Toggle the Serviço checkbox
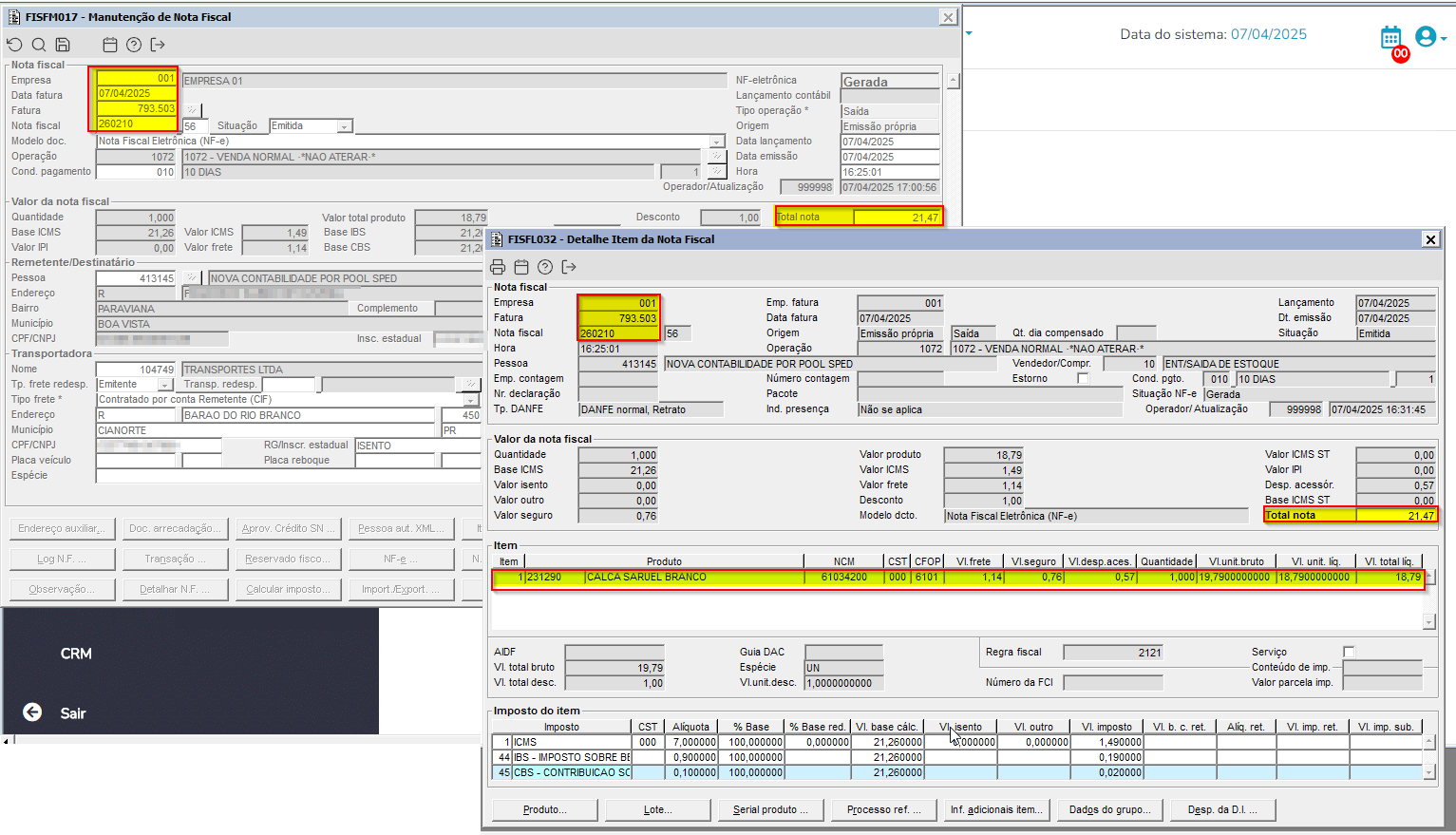 click(x=1349, y=652)
